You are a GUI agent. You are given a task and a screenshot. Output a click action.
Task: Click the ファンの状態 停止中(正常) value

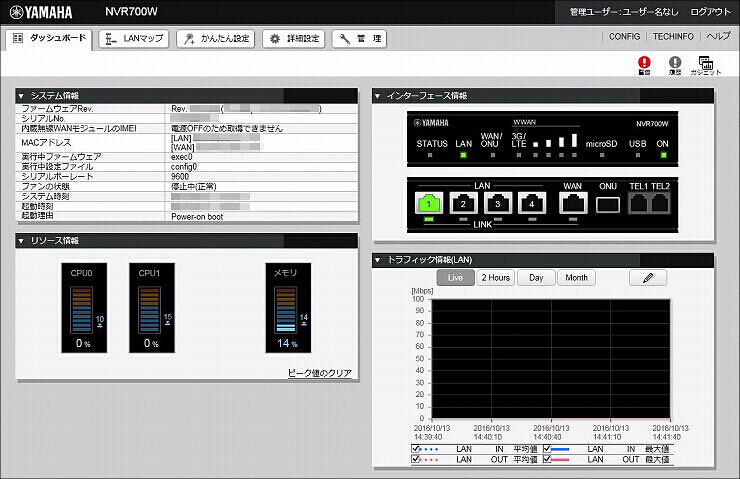click(x=193, y=186)
